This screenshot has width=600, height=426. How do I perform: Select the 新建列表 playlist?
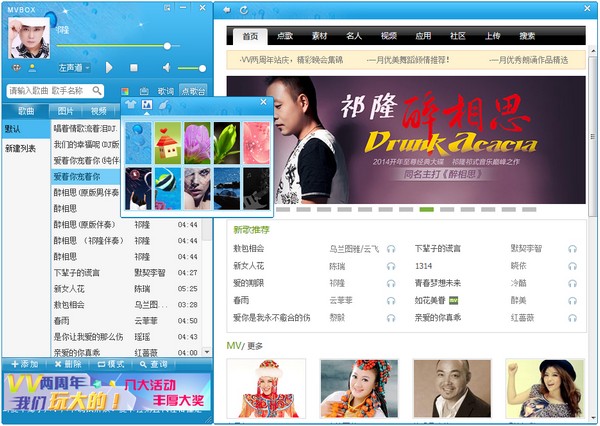pos(26,148)
